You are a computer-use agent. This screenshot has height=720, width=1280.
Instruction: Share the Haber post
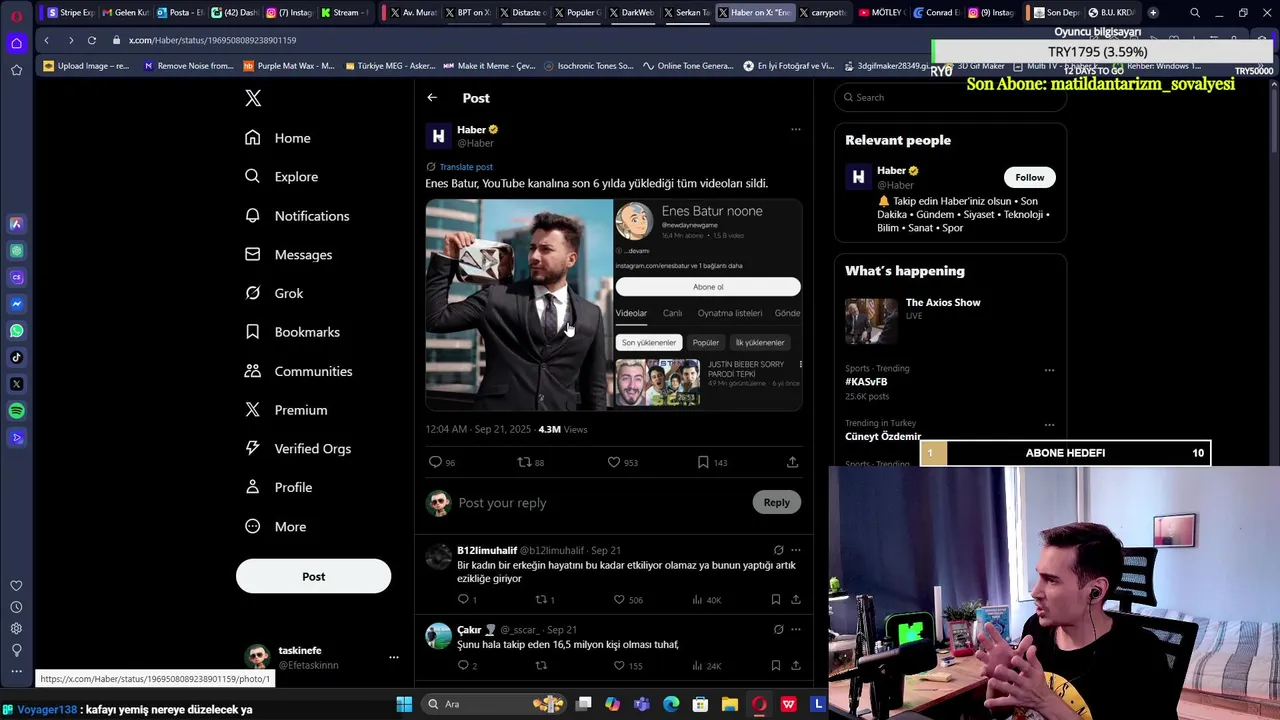point(792,462)
